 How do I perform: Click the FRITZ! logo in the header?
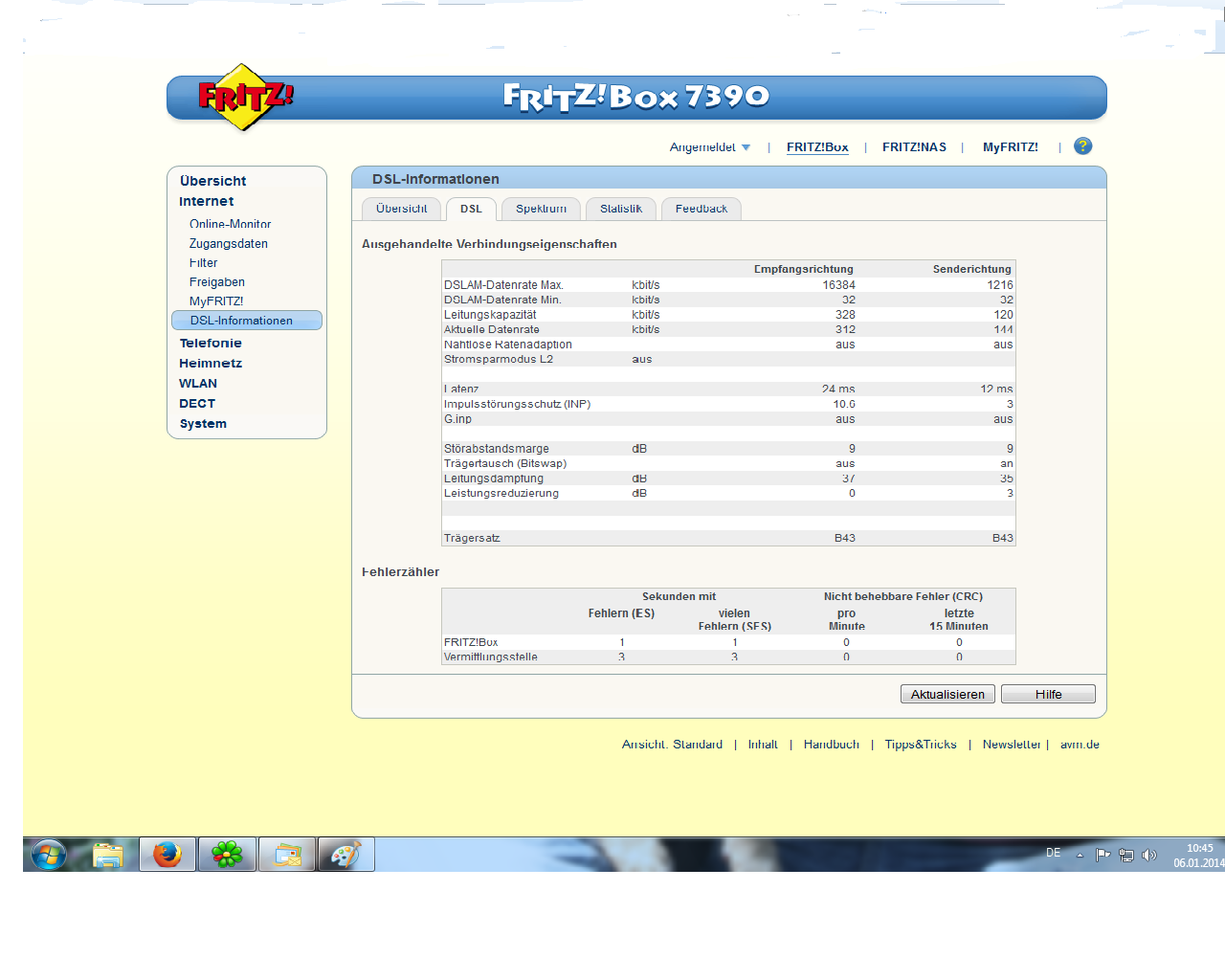246,97
